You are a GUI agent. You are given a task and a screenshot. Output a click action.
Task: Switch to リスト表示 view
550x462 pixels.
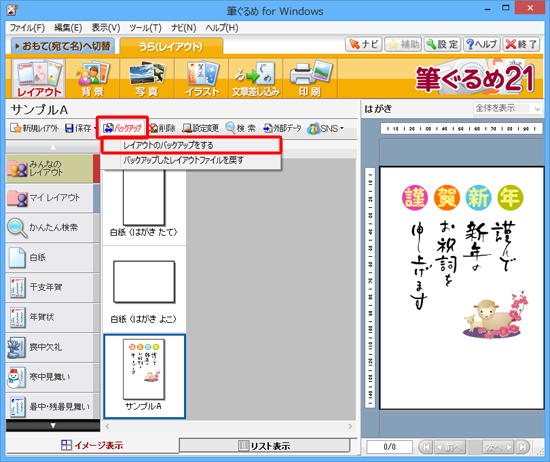264,446
